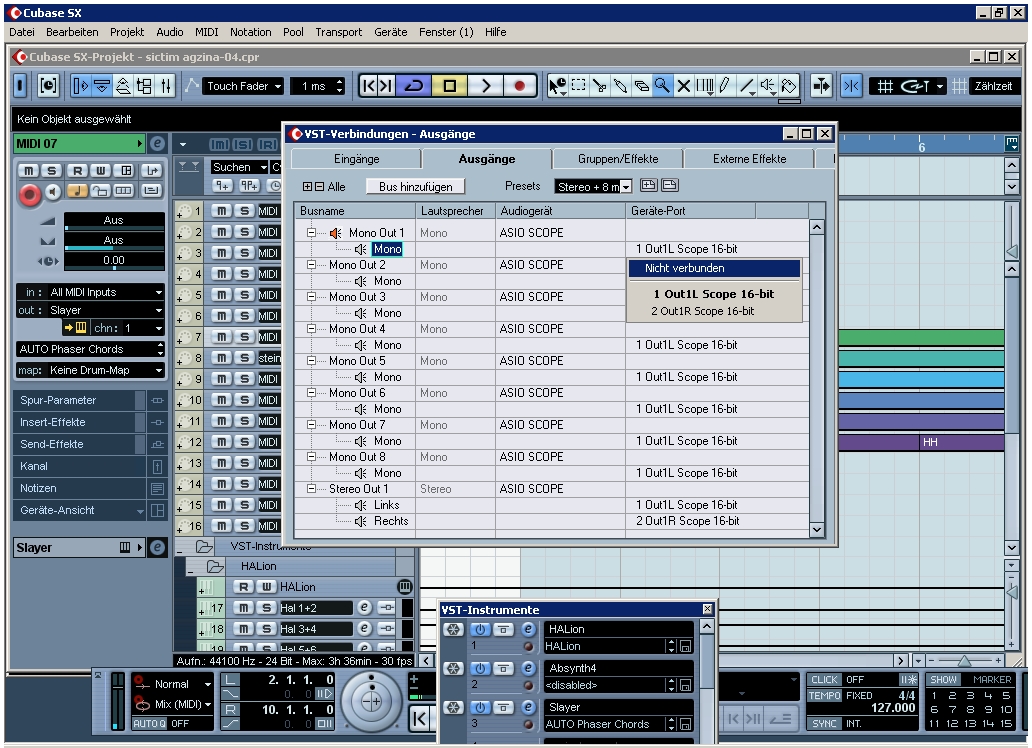Open HALion editor in VST-Instrumente window
Viewport: 1032px width, 748px height.
(528, 629)
